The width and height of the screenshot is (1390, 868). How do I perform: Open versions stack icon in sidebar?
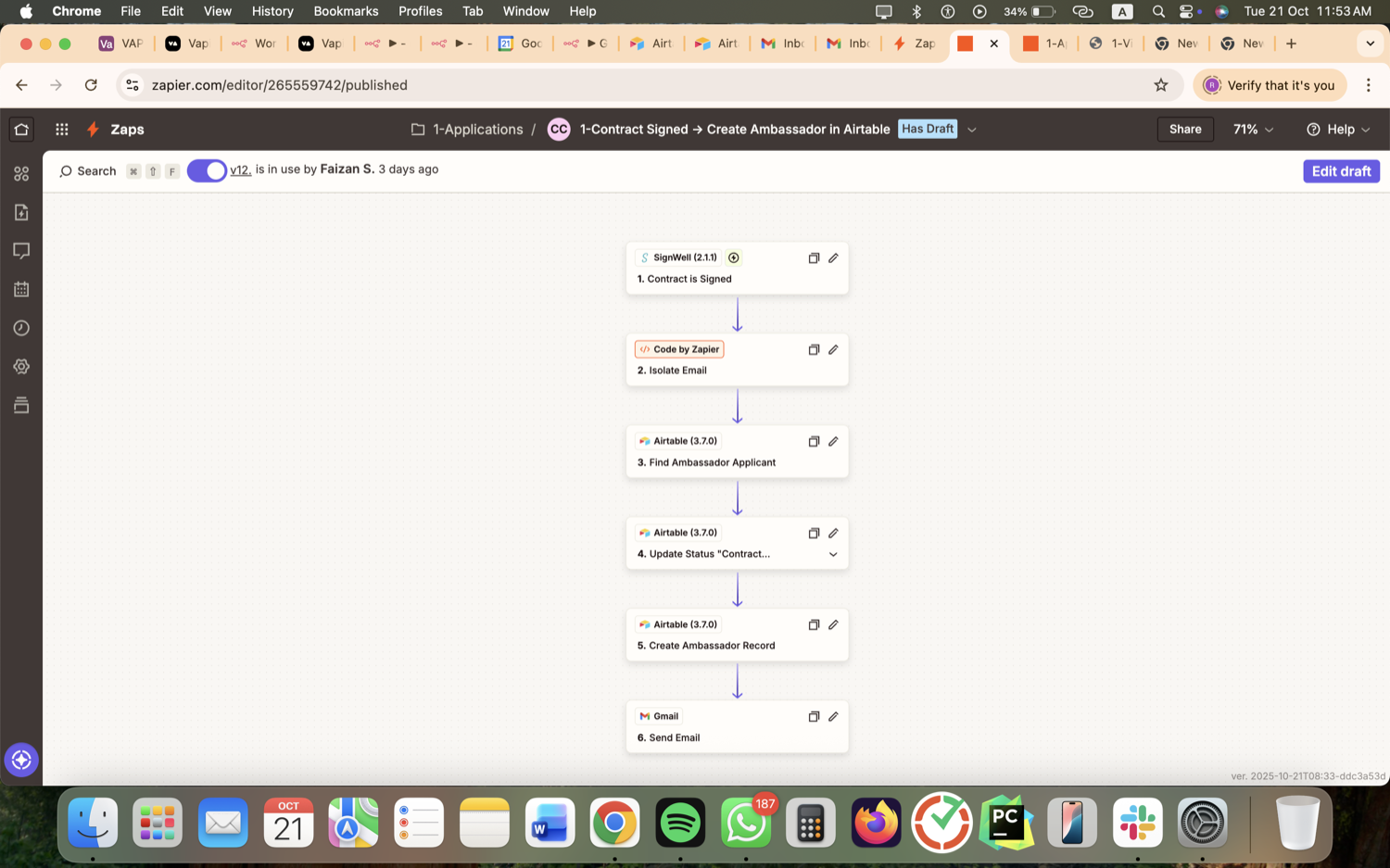[x=21, y=405]
